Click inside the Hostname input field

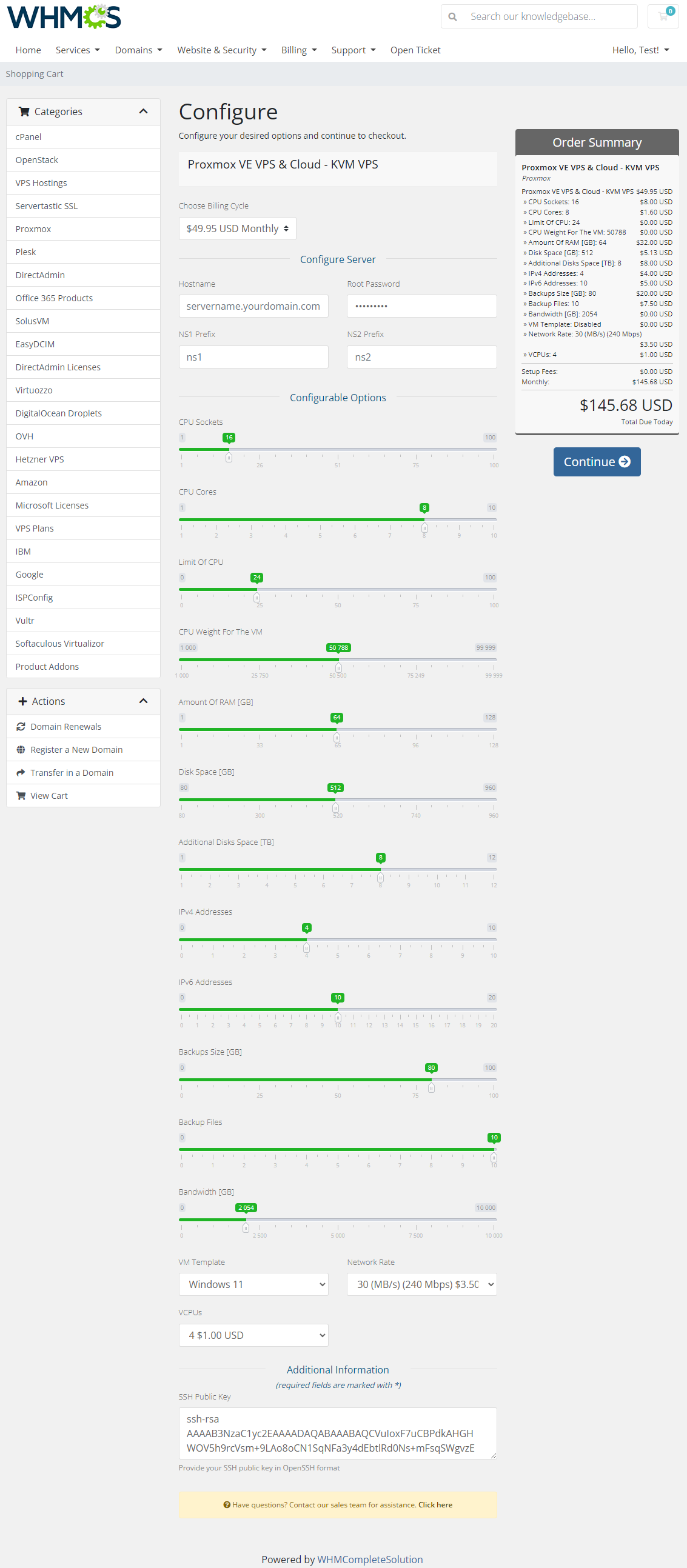pyautogui.click(x=253, y=305)
